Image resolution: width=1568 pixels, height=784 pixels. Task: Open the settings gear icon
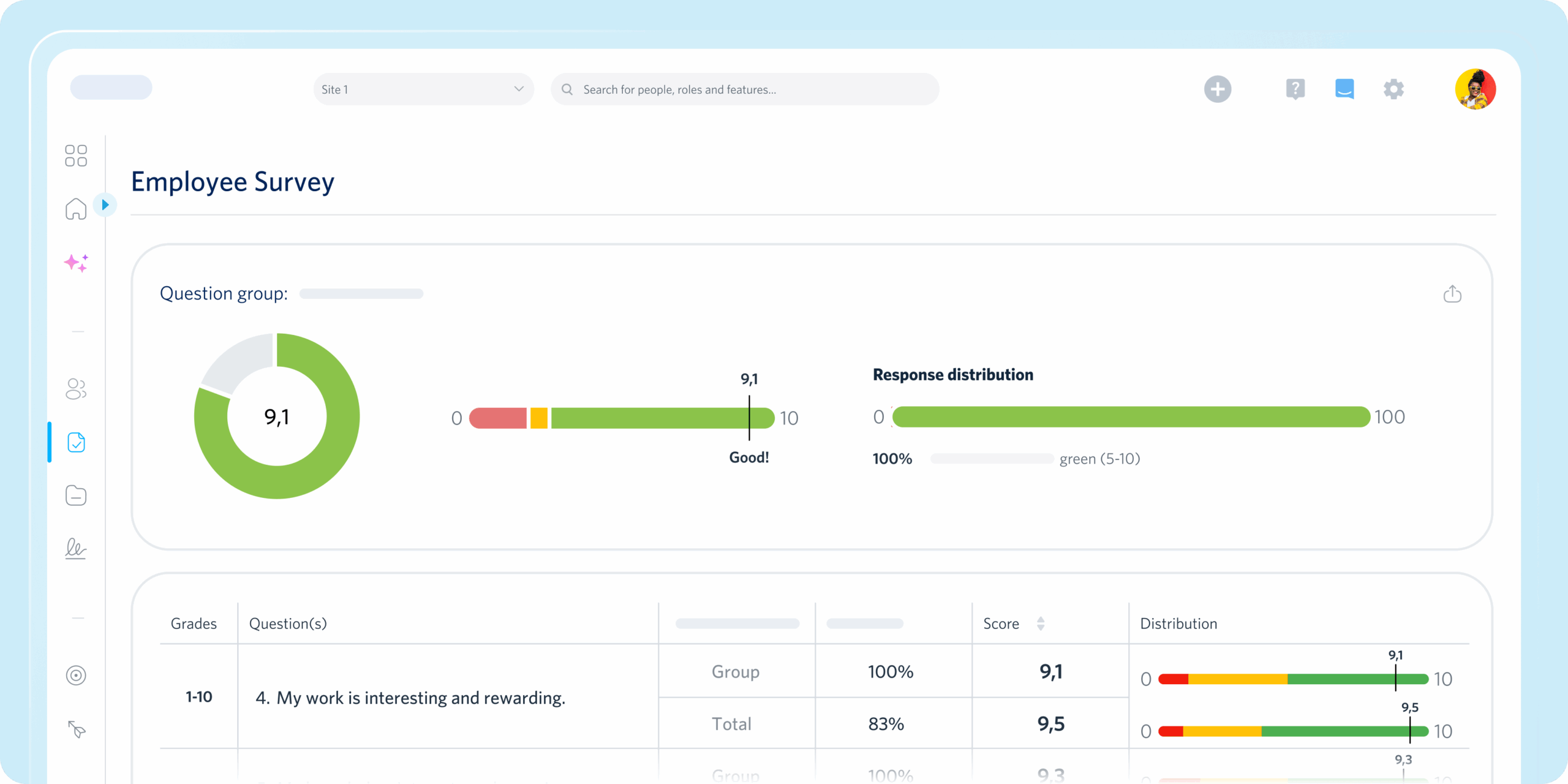pos(1393,89)
